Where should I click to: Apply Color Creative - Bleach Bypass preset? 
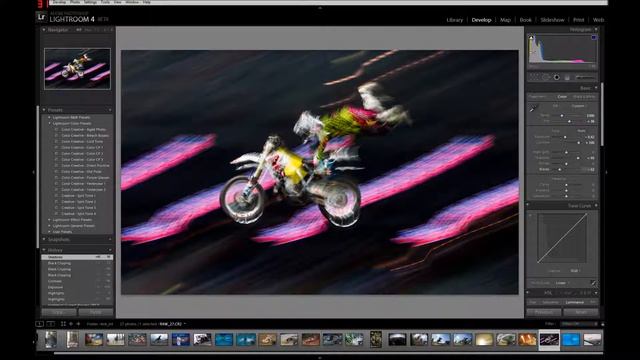pos(85,136)
